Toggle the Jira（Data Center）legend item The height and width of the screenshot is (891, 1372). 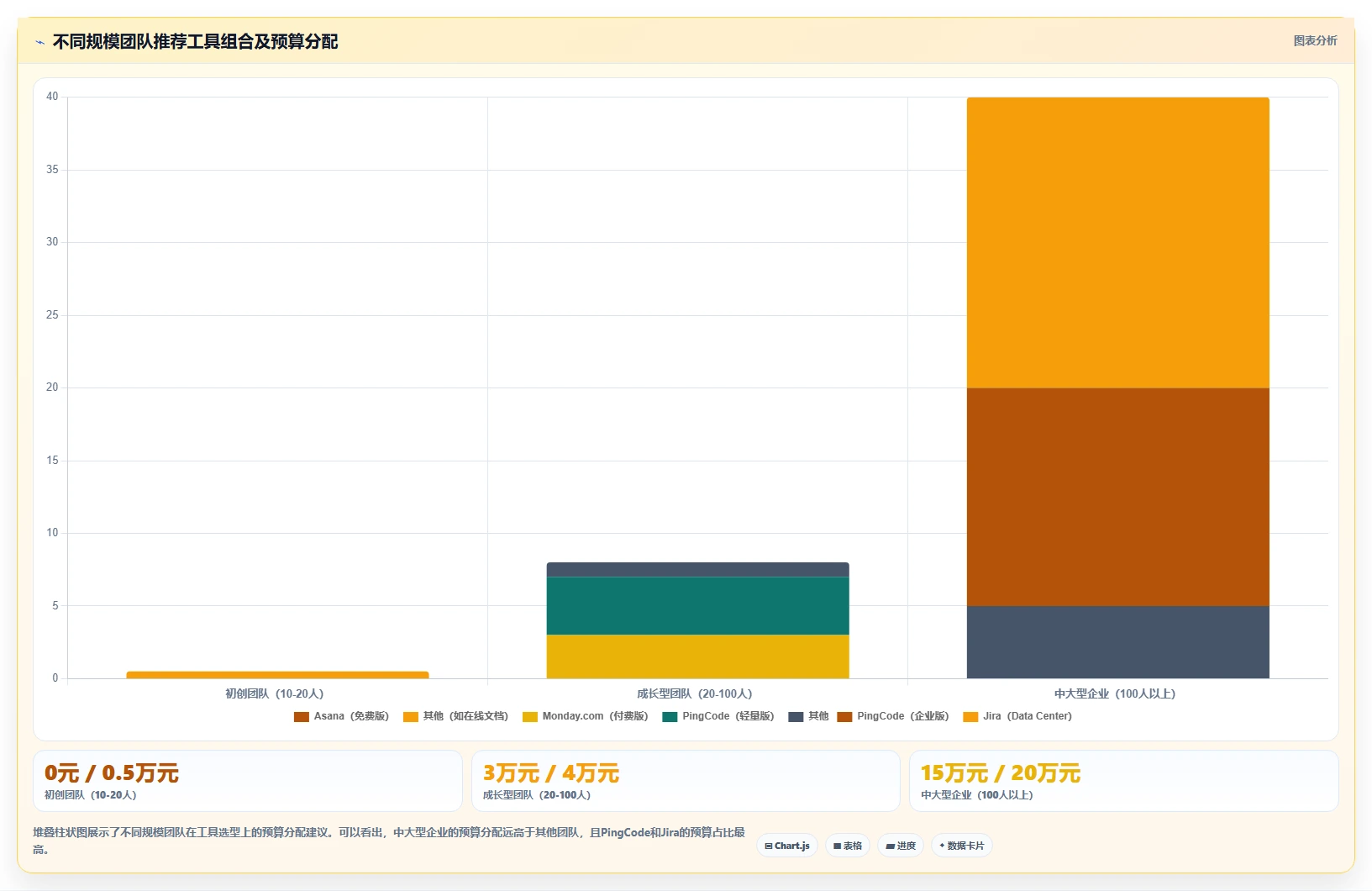(1017, 716)
